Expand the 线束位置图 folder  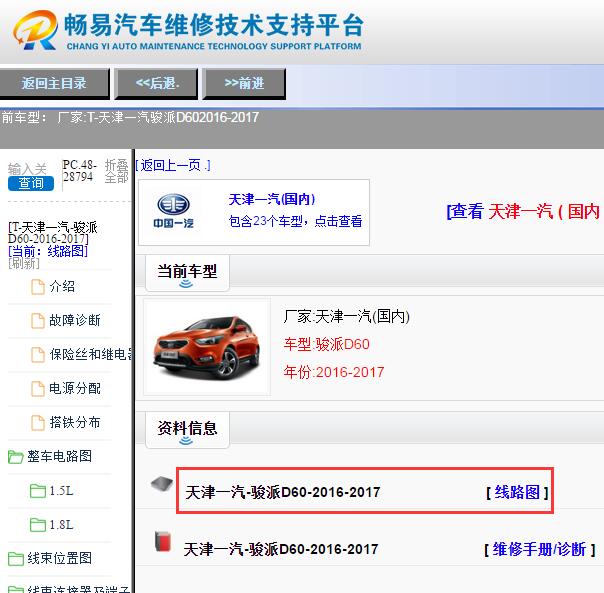pos(59,558)
